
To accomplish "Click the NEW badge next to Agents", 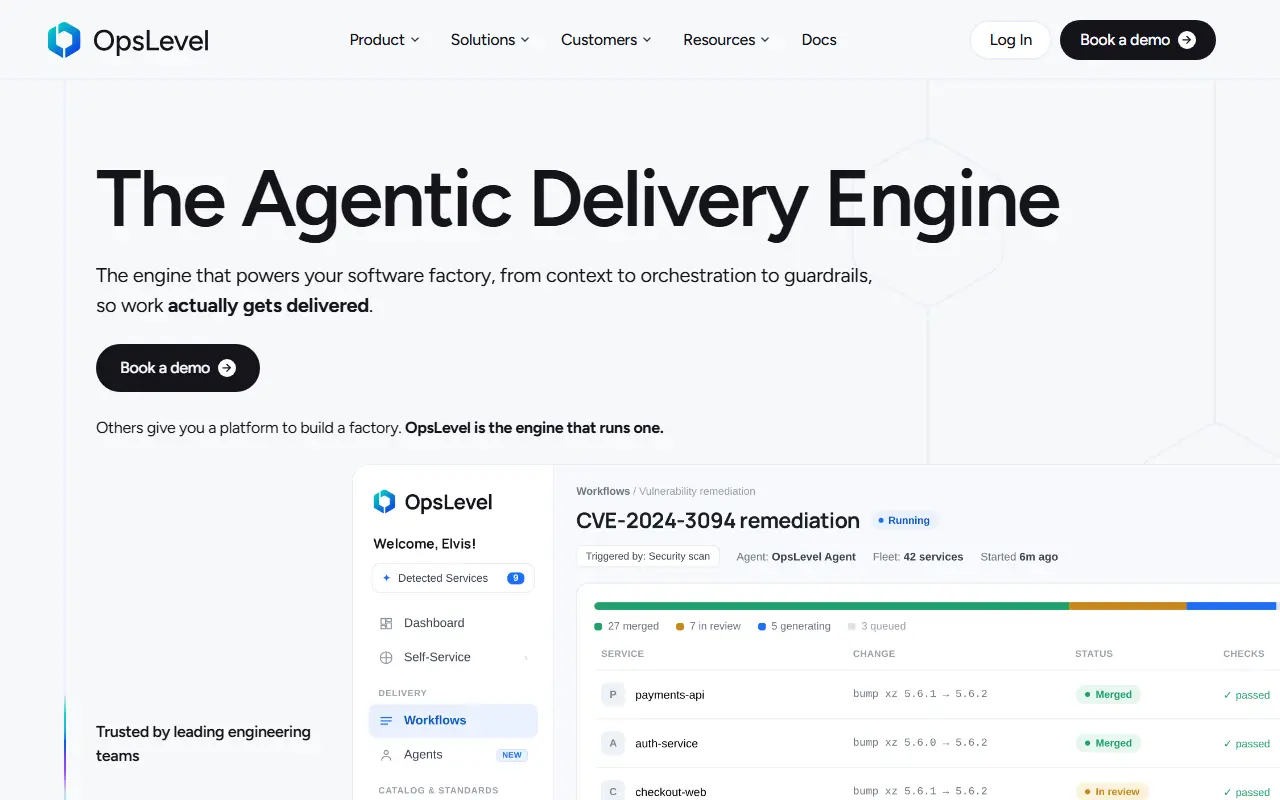I will pyautogui.click(x=512, y=755).
